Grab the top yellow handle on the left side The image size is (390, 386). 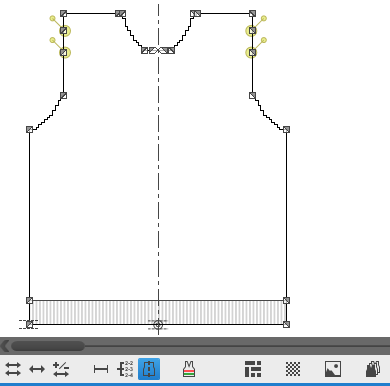pos(53,18)
